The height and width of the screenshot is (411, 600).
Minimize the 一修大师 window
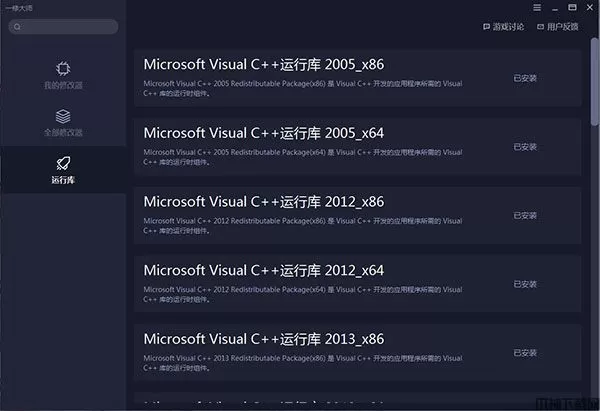[555, 8]
